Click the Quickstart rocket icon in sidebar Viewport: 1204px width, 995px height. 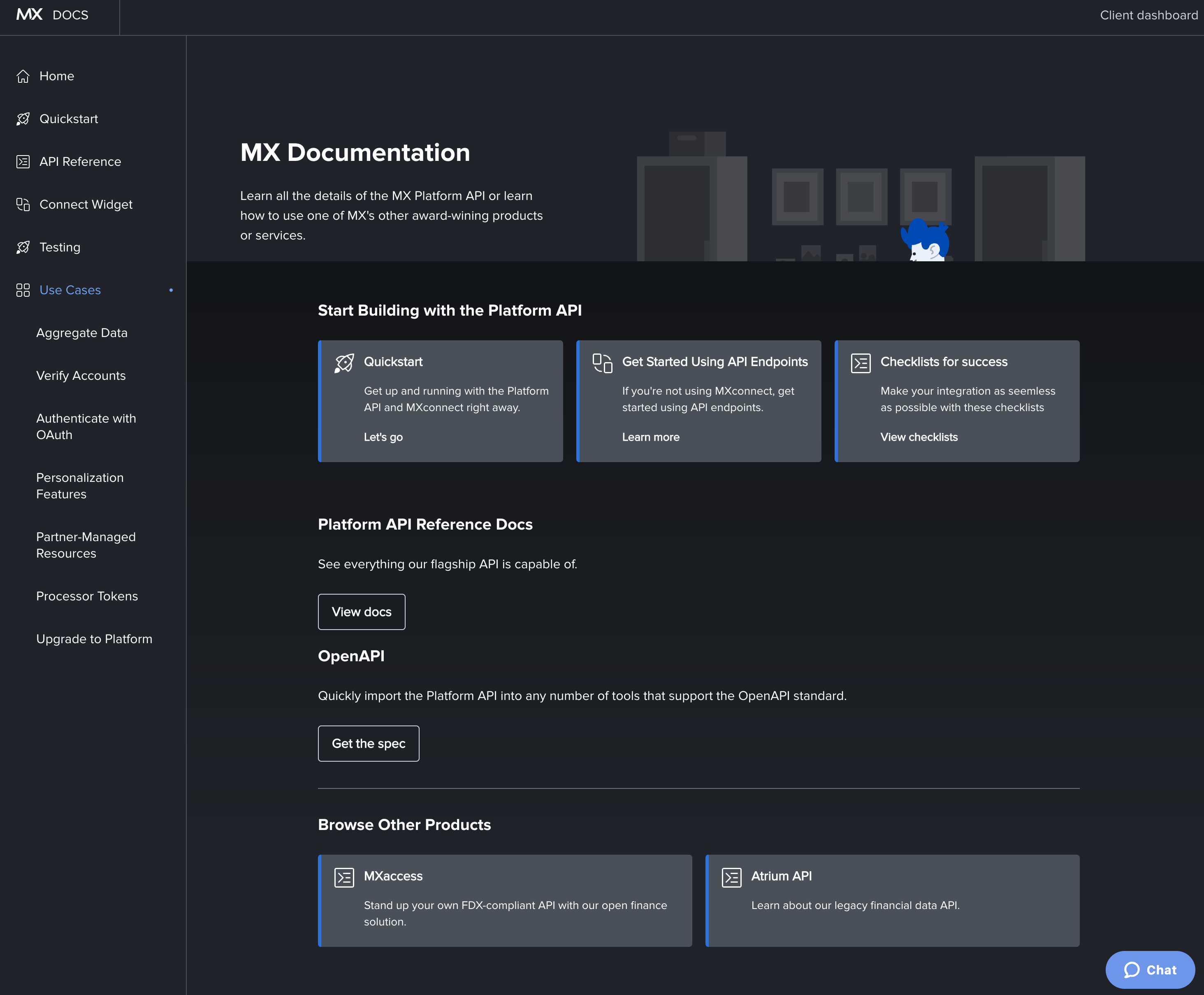[x=23, y=119]
